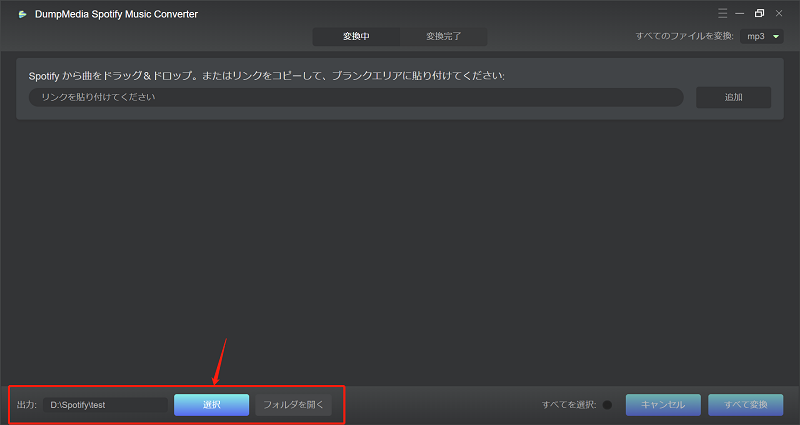Click the DumpMedia app logo icon

22,14
